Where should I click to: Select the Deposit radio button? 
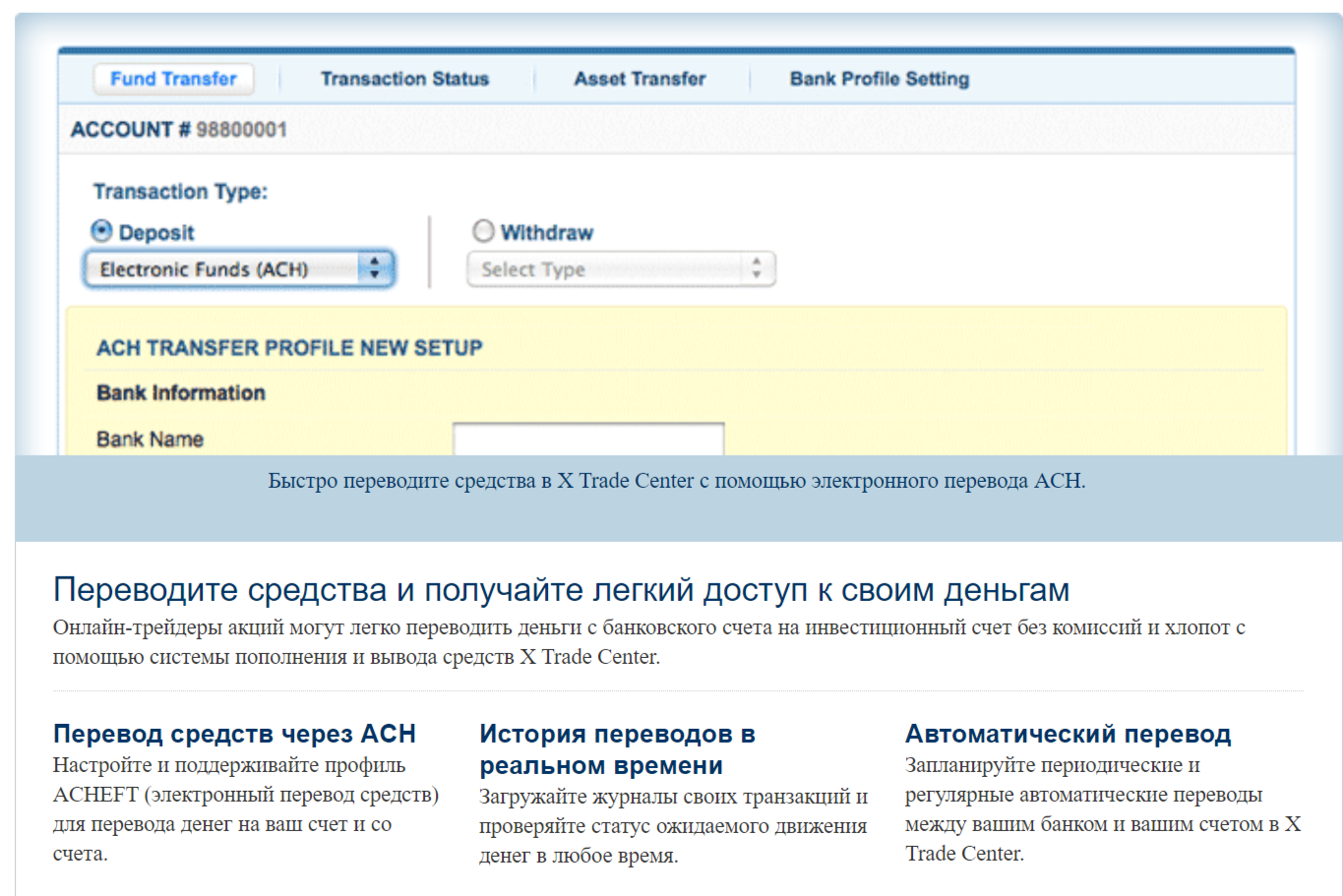tap(101, 231)
